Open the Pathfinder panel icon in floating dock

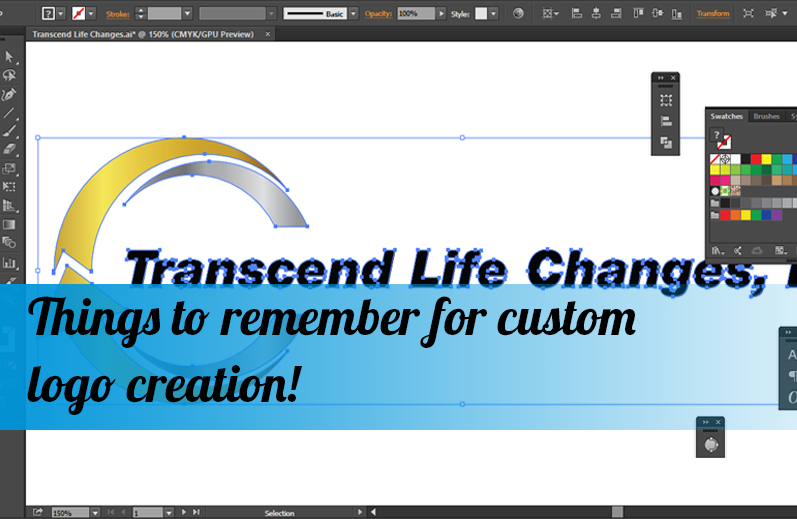click(x=666, y=142)
